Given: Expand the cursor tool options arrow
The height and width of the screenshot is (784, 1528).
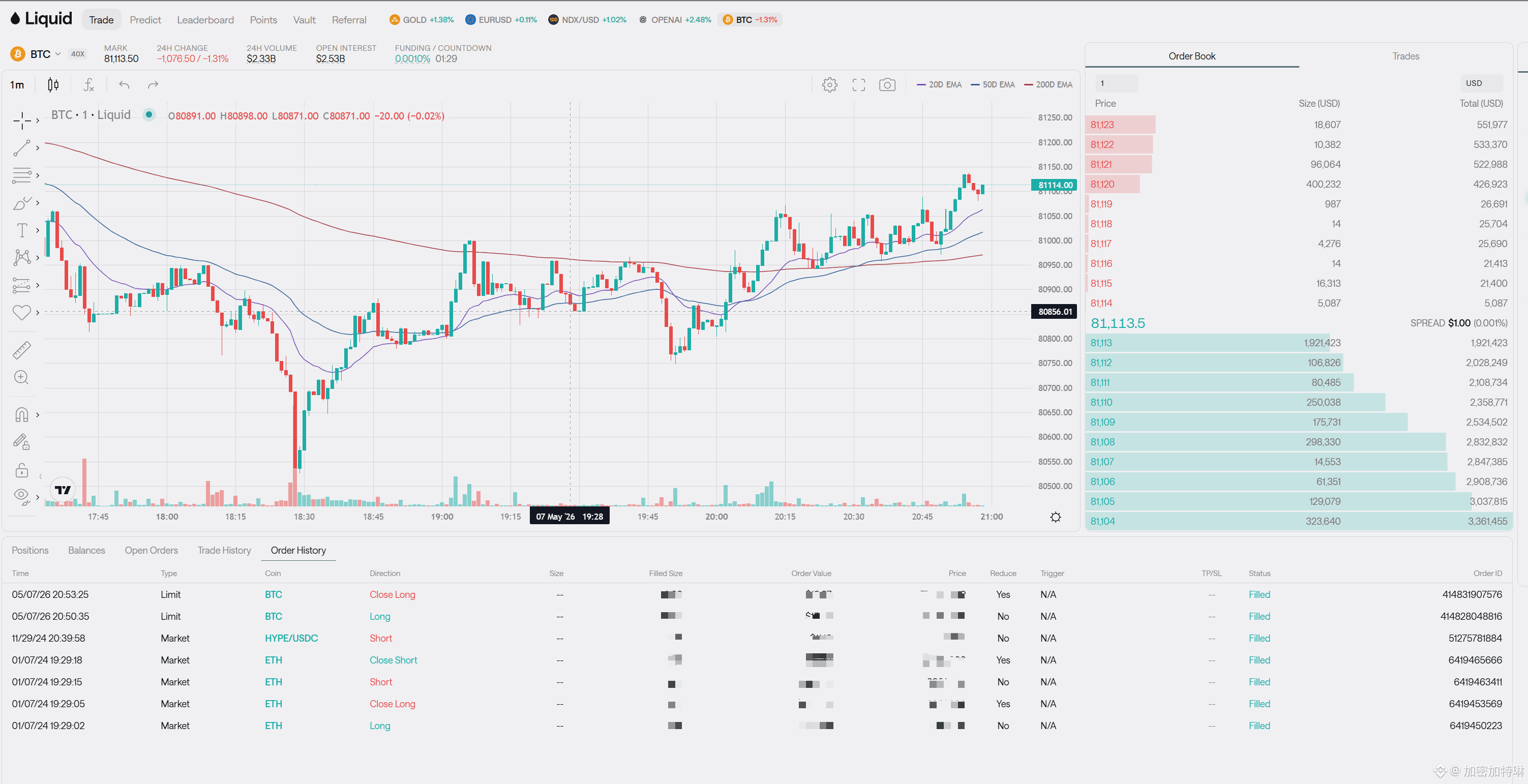Looking at the screenshot, I should click(x=37, y=120).
